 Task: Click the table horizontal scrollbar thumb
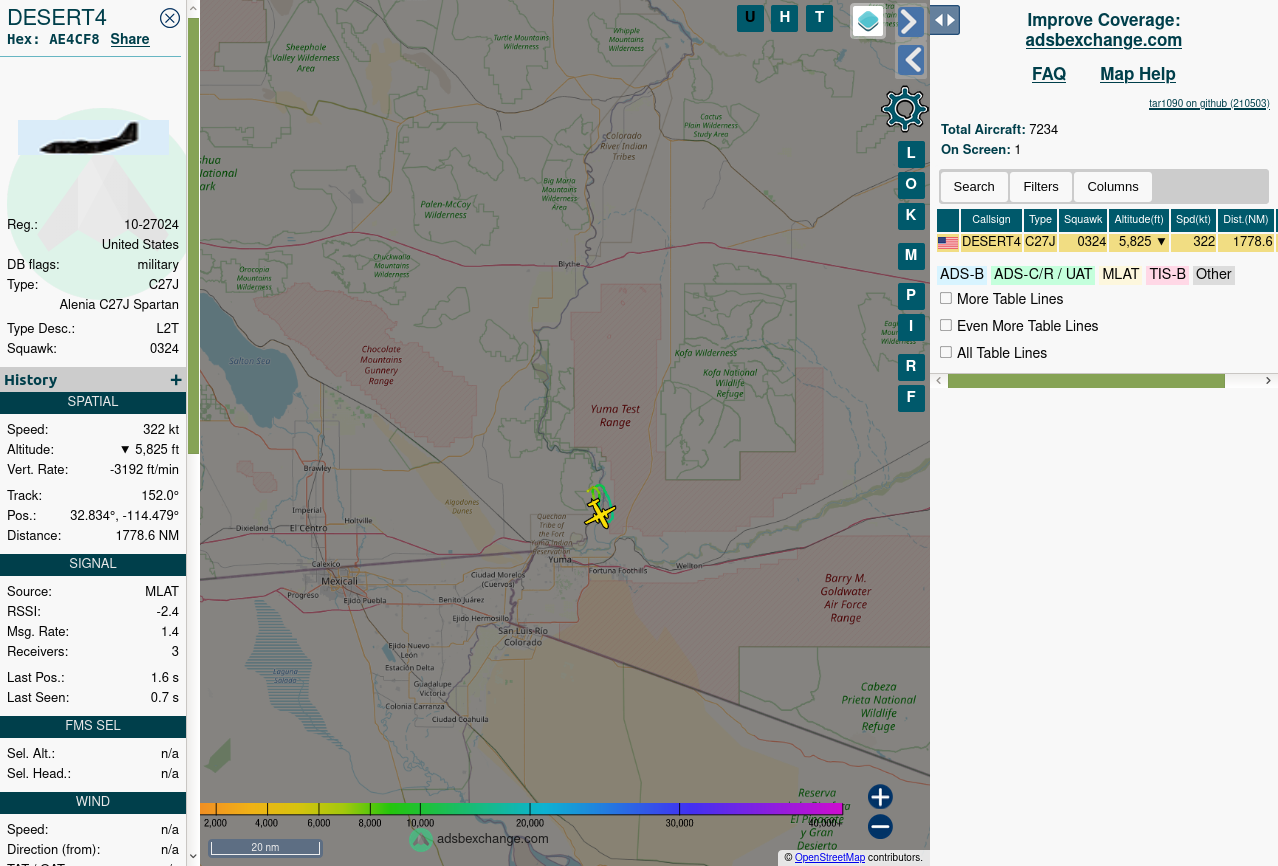pyautogui.click(x=1086, y=381)
